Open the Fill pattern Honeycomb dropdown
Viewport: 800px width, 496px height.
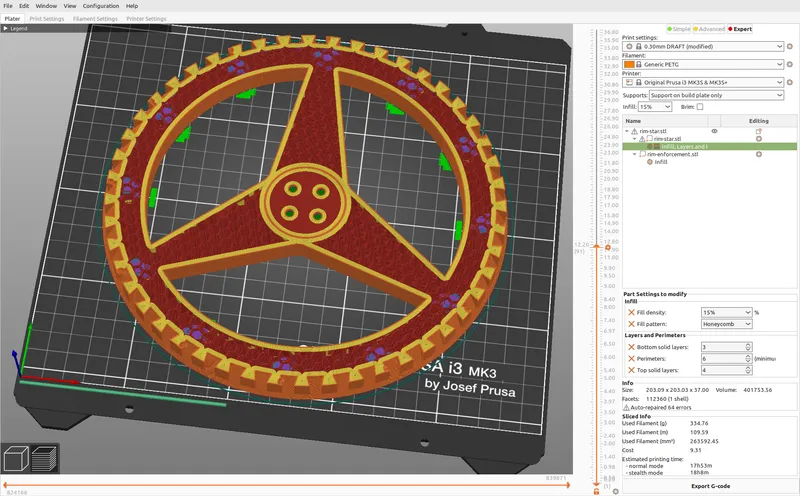click(726, 324)
